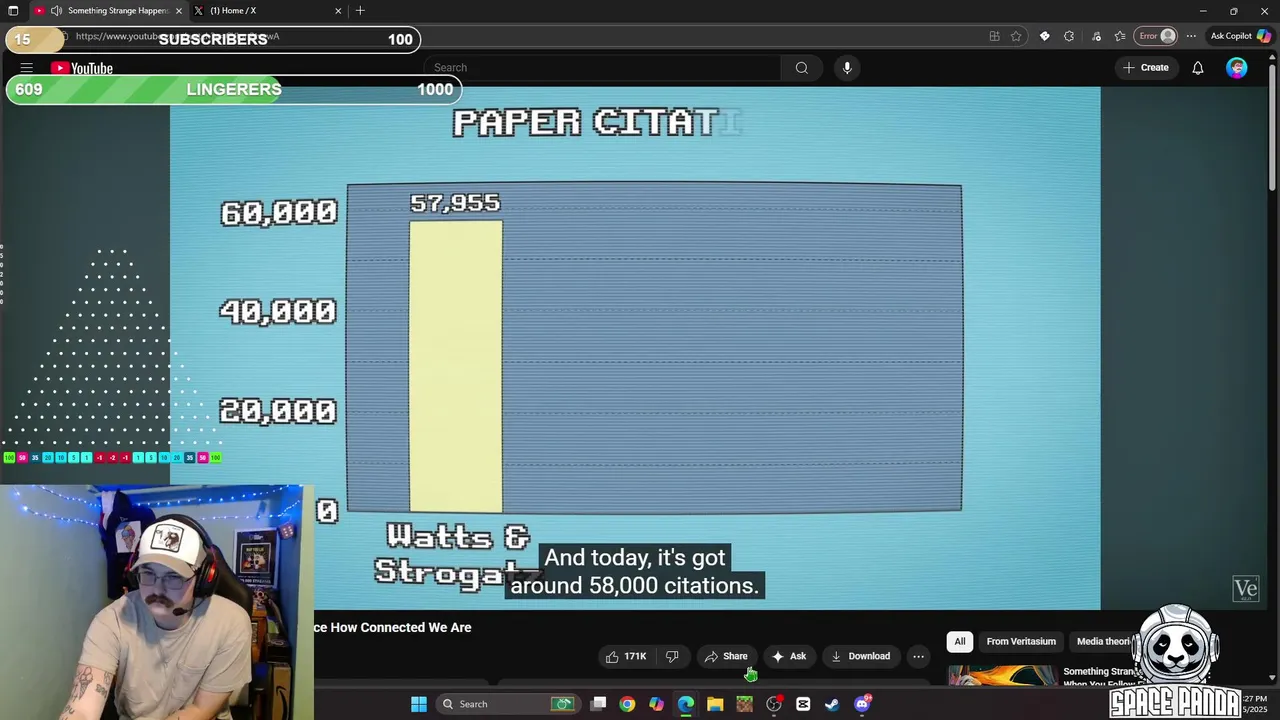Click the 20,000 axis label
This screenshot has height=720, width=1280.
(x=278, y=411)
